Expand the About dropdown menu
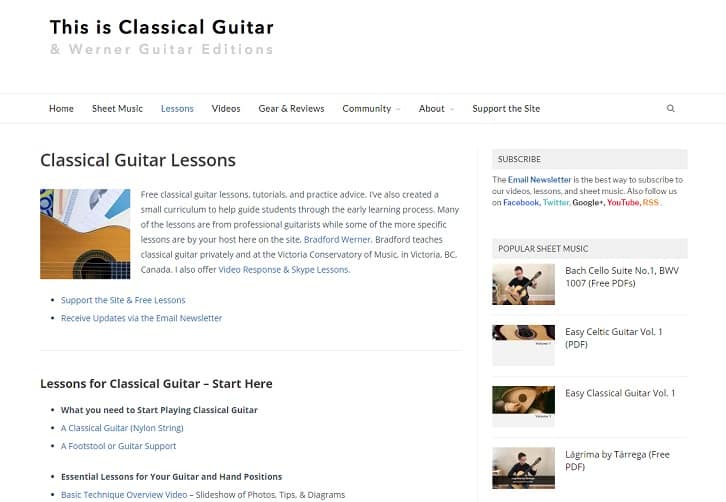 tap(436, 108)
